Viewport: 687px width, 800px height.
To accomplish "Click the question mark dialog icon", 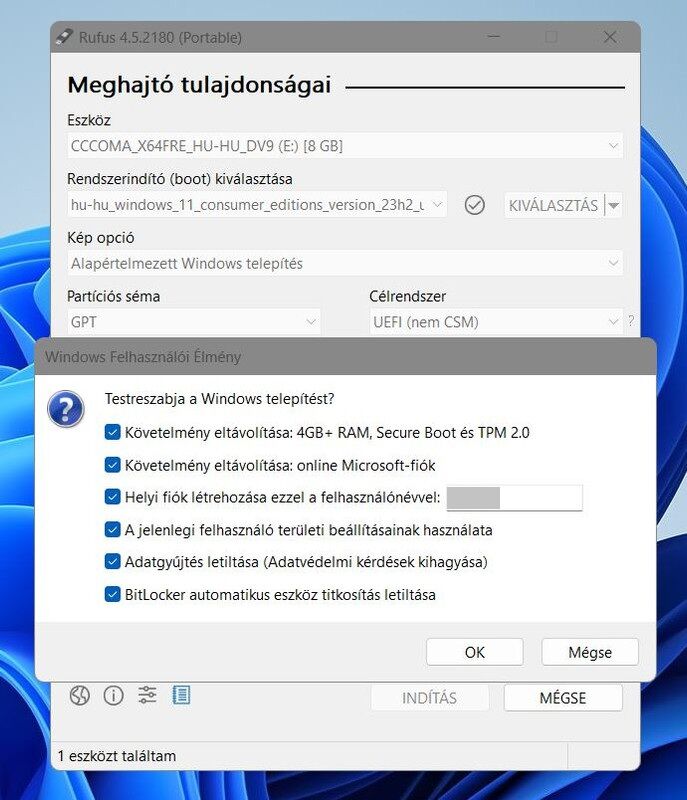I will [x=66, y=409].
